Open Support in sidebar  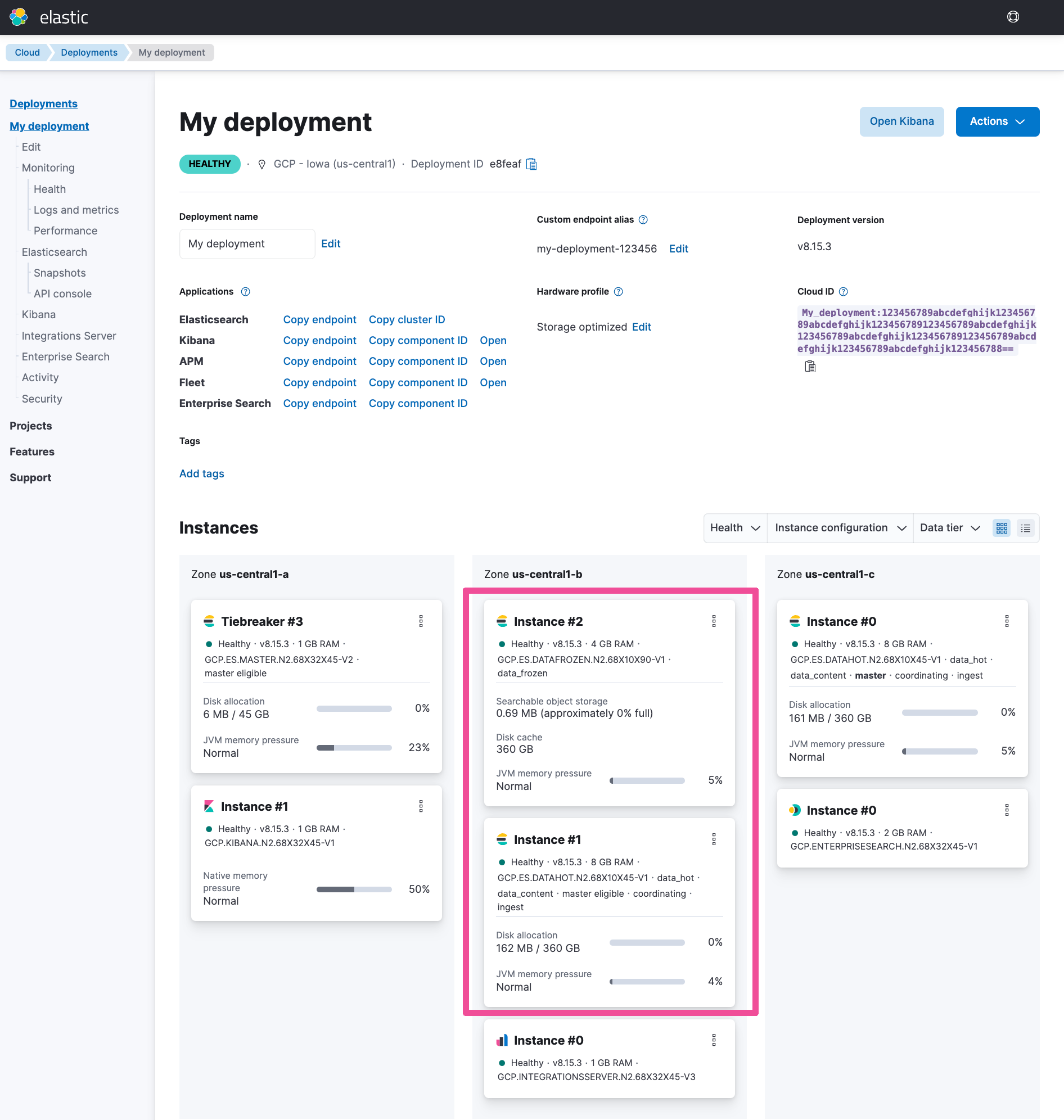click(x=30, y=477)
